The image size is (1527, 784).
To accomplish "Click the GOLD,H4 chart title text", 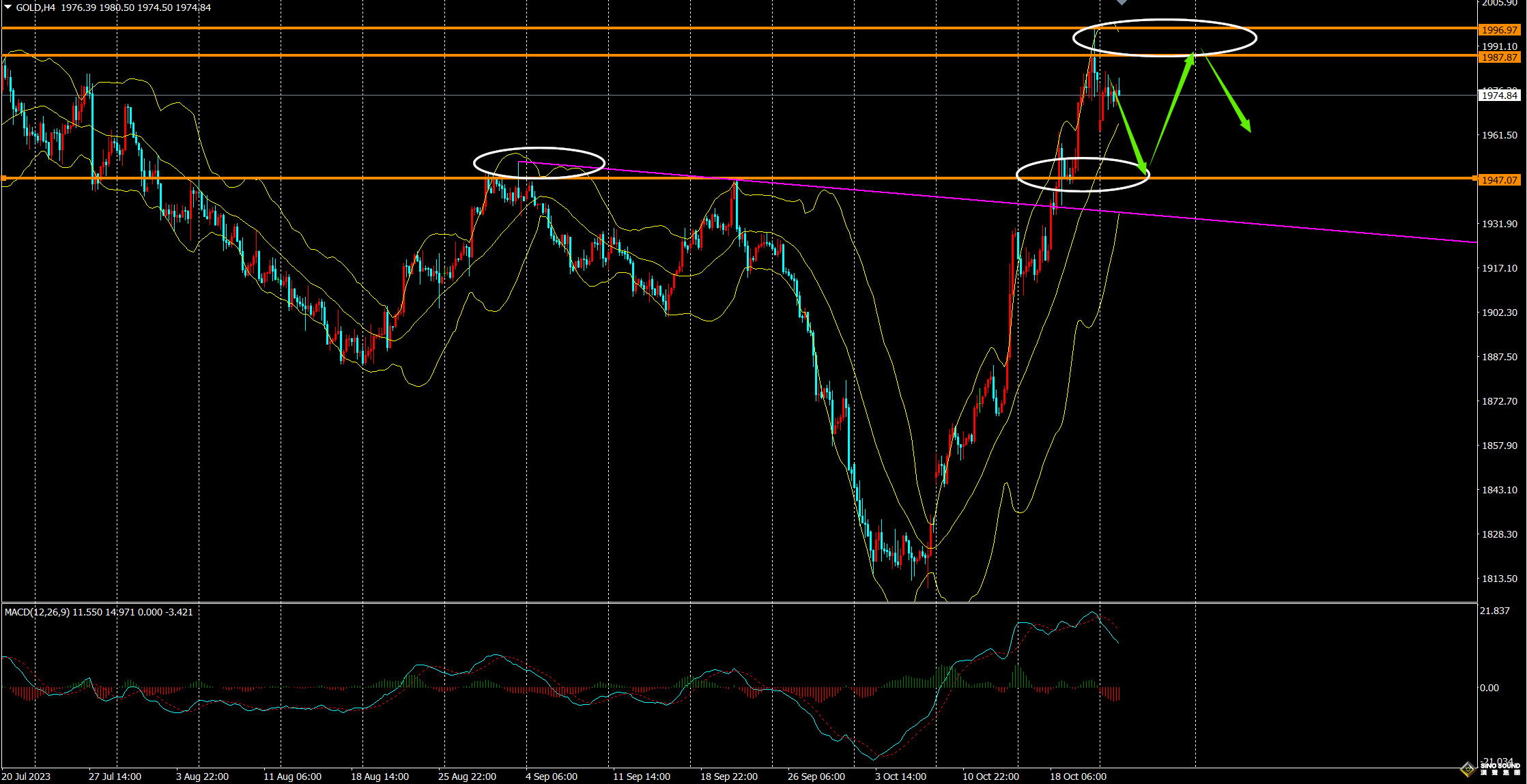I will tap(35, 8).
